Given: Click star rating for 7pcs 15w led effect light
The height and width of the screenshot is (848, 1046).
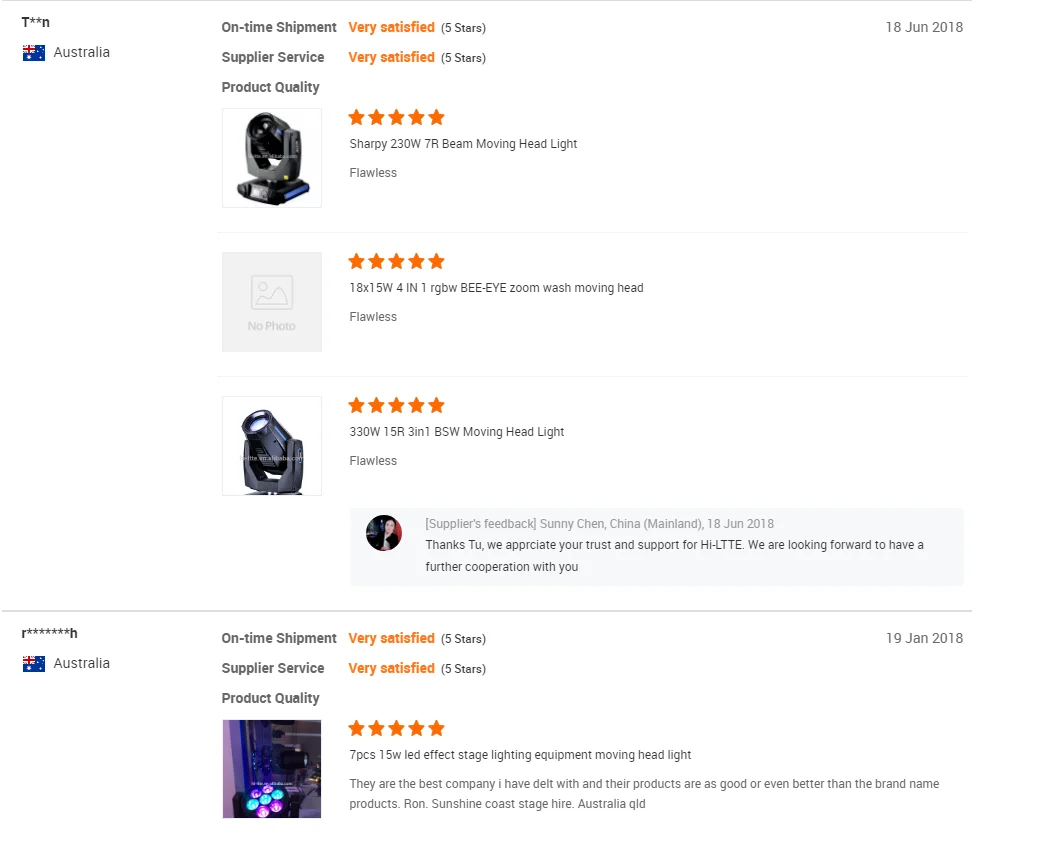Looking at the screenshot, I should (x=396, y=728).
